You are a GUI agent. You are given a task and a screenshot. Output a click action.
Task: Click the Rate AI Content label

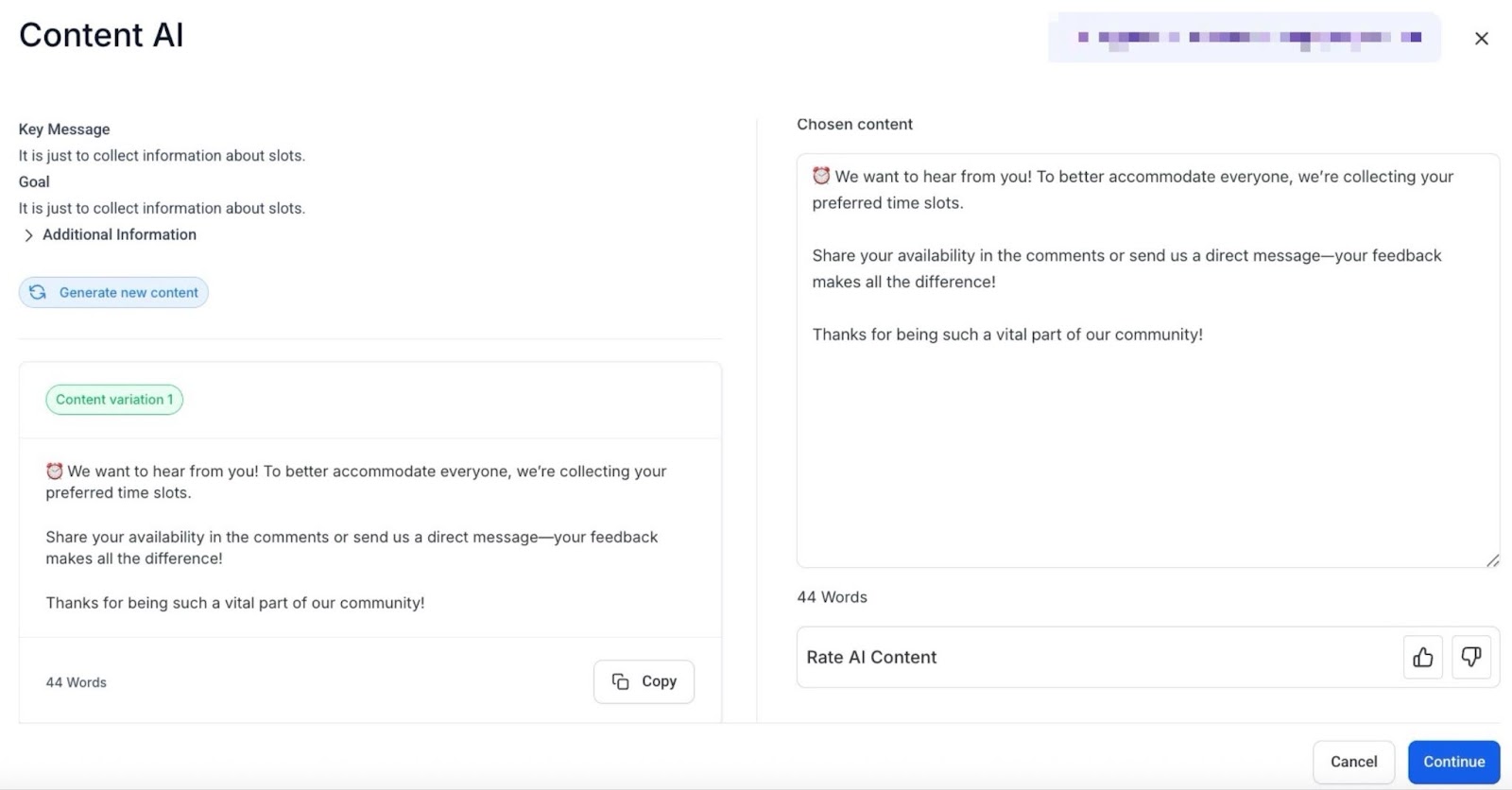(x=871, y=658)
